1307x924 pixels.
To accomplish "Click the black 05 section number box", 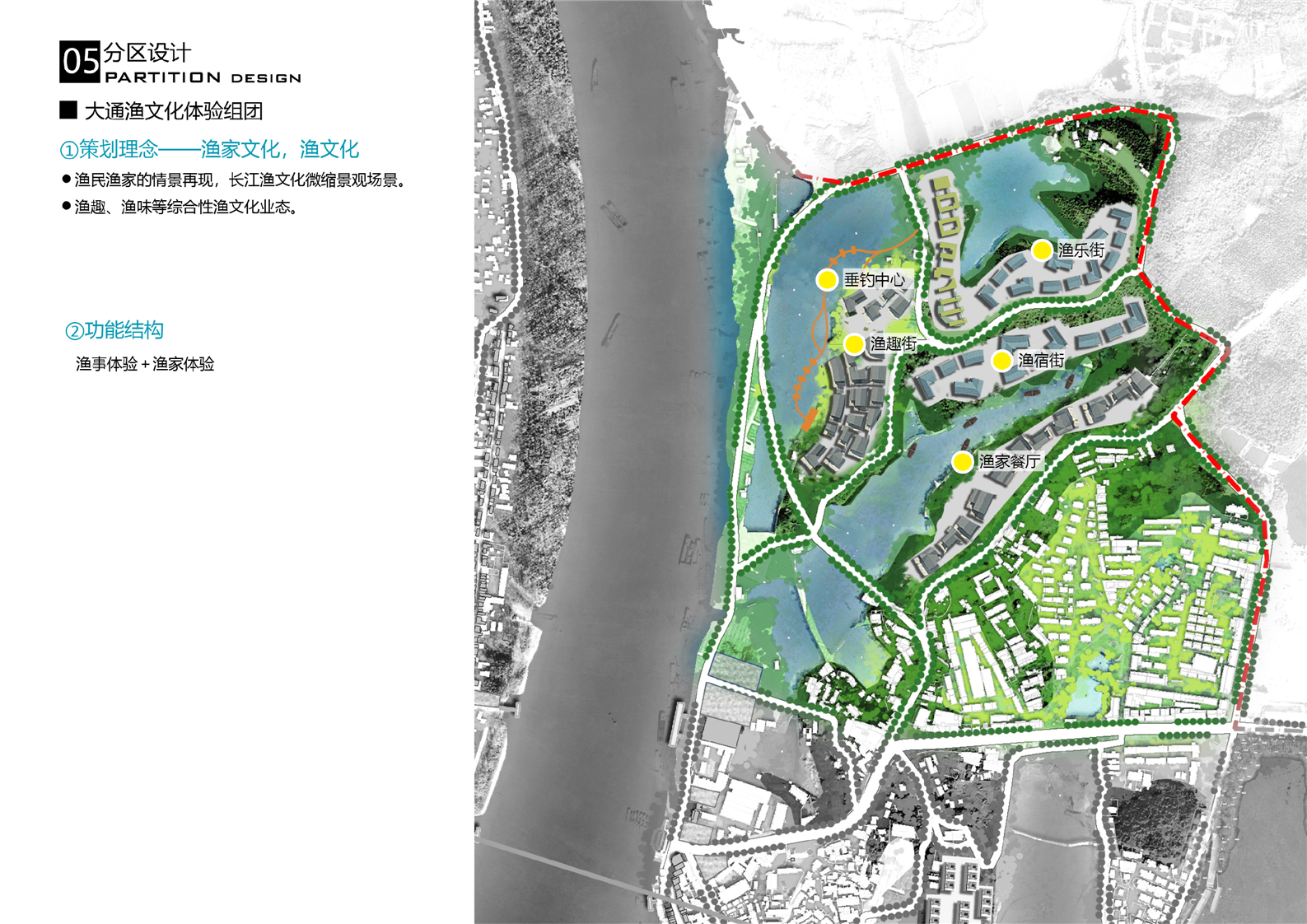I will (x=79, y=62).
